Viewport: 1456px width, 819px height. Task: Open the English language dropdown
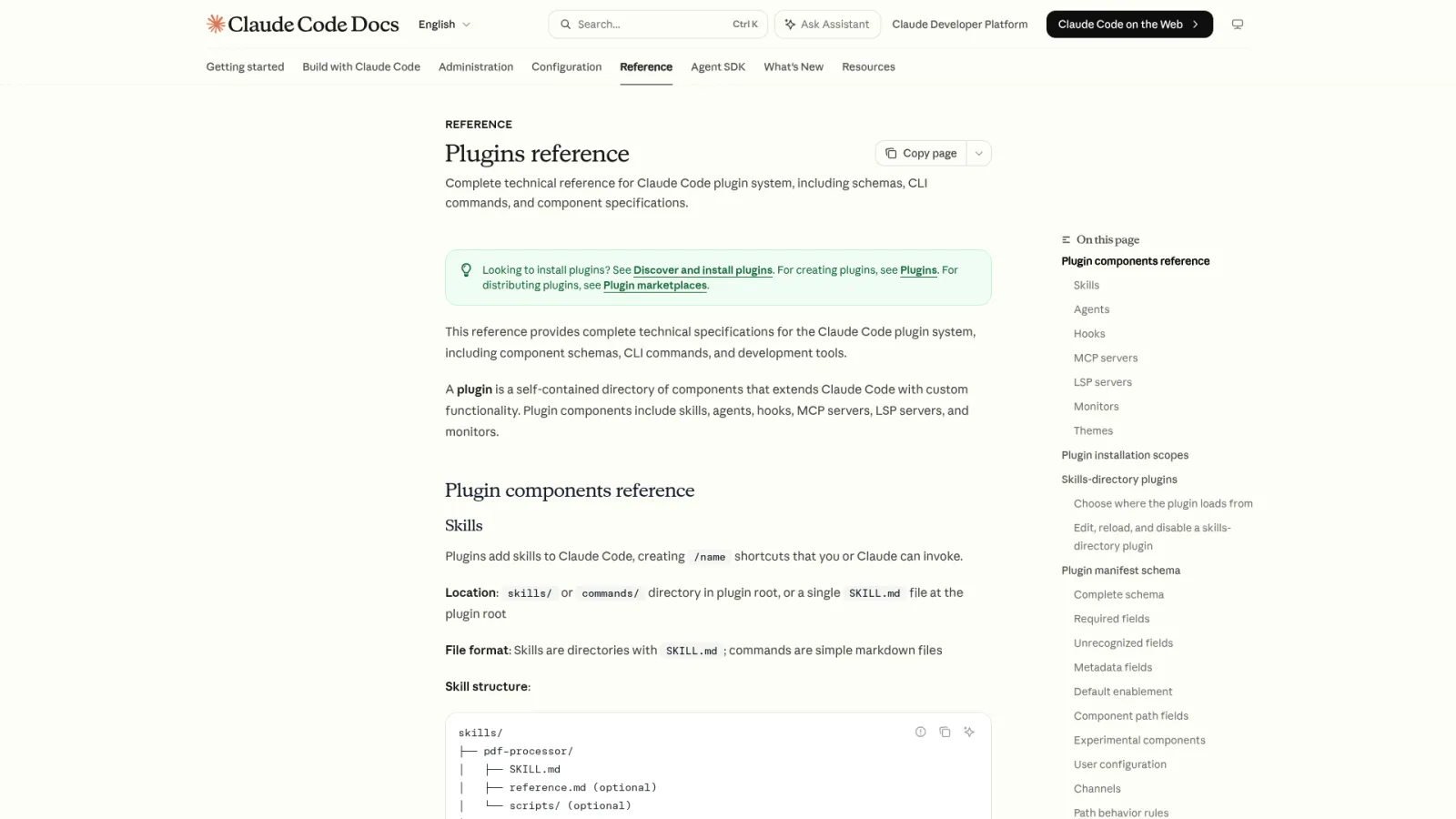444,25
